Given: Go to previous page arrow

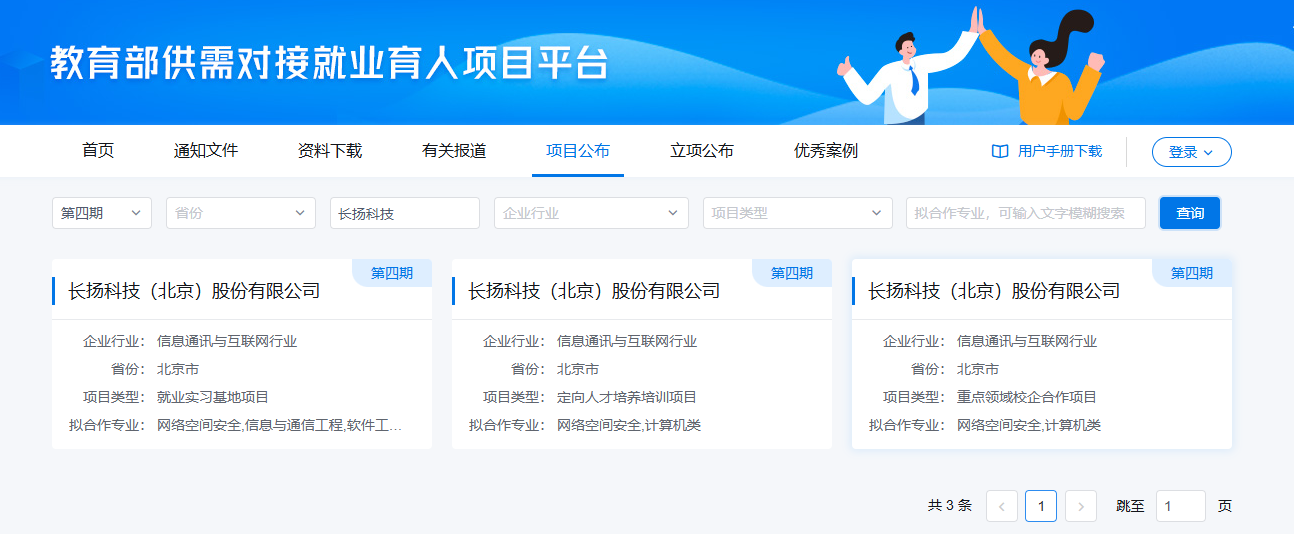Looking at the screenshot, I should point(1001,506).
